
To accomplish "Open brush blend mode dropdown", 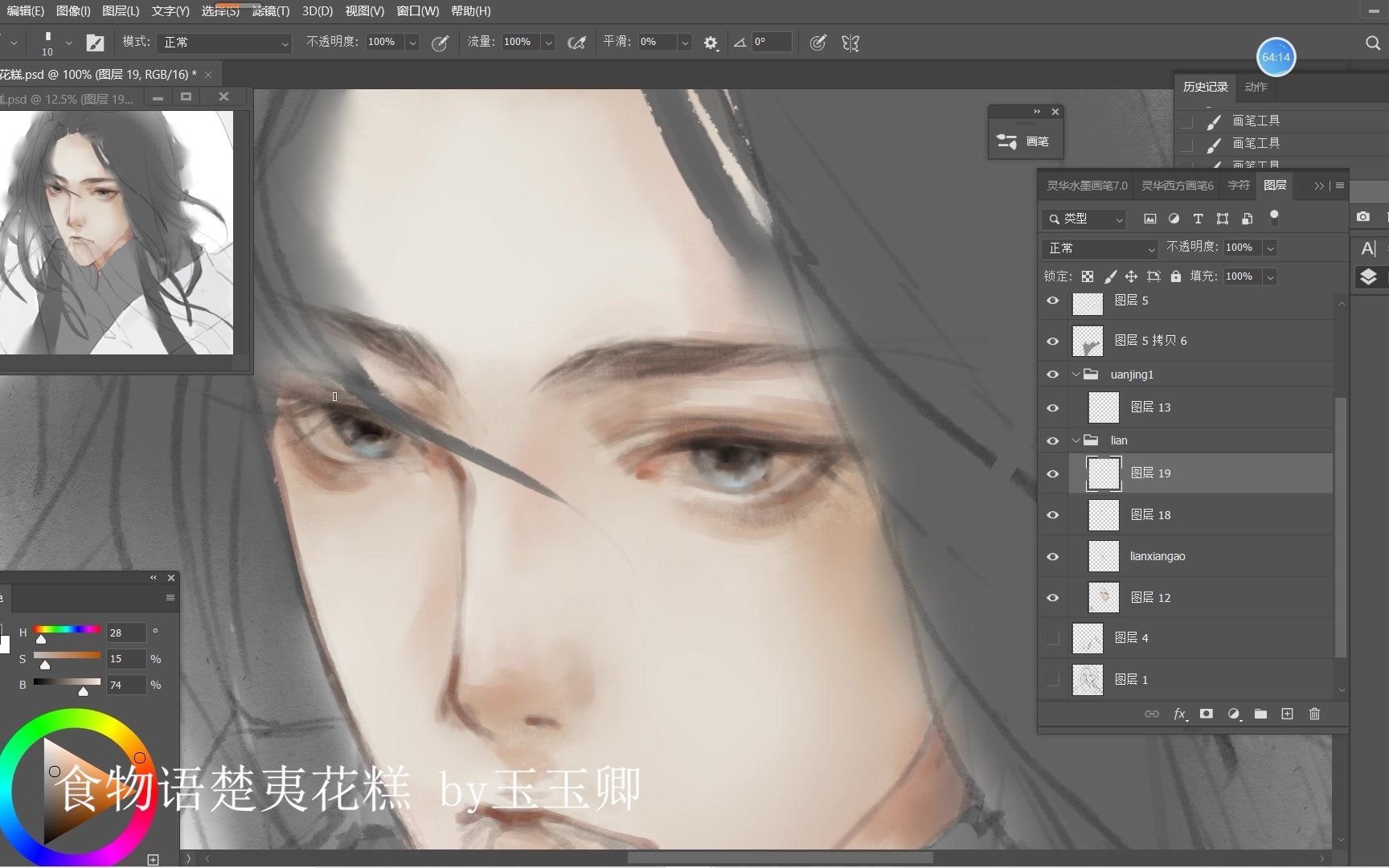I will [223, 43].
